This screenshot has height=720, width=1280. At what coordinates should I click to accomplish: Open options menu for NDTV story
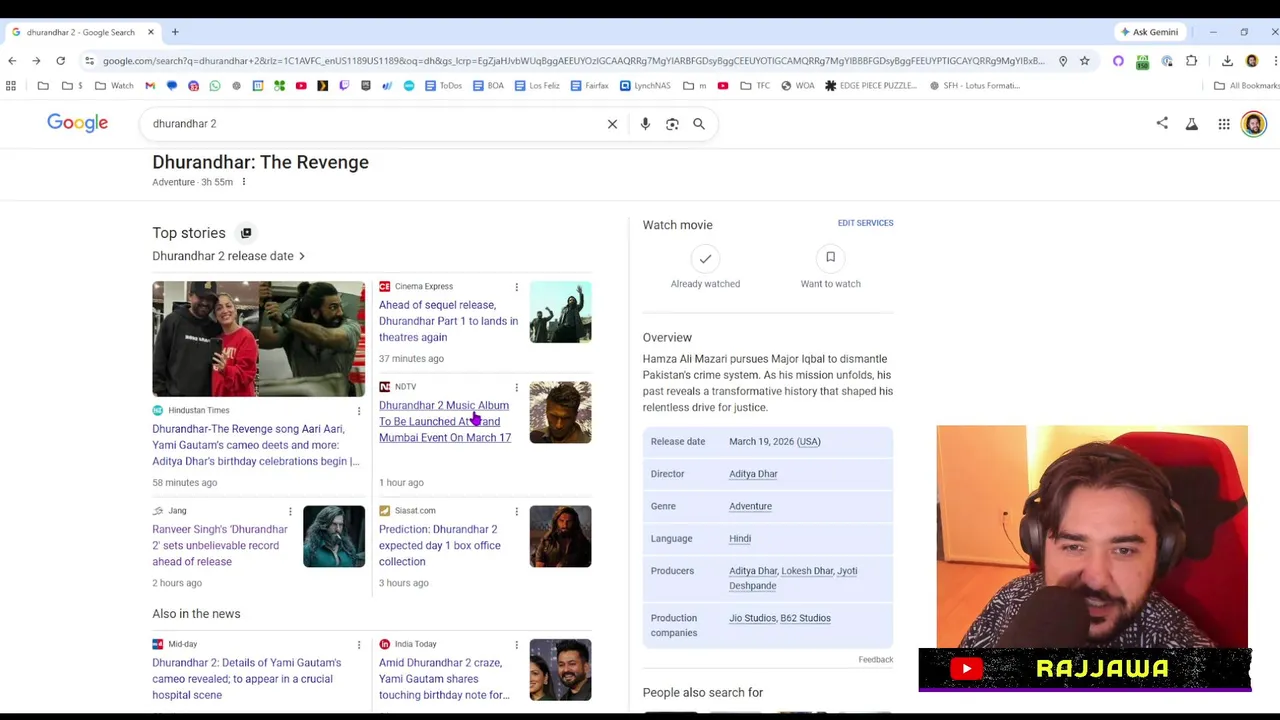pyautogui.click(x=517, y=387)
